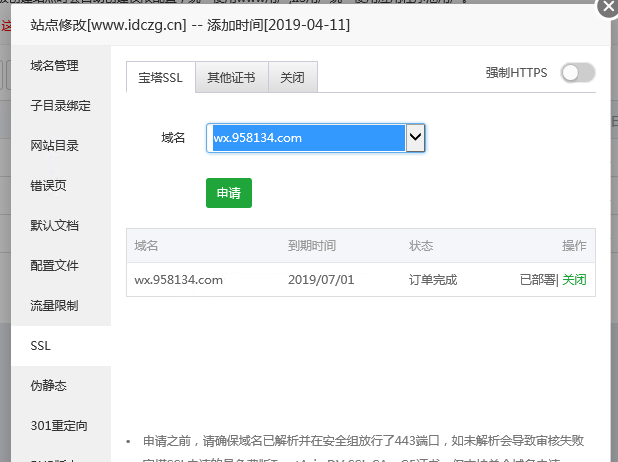Open 默认文档 in the sidebar
The width and height of the screenshot is (618, 462).
pos(55,226)
